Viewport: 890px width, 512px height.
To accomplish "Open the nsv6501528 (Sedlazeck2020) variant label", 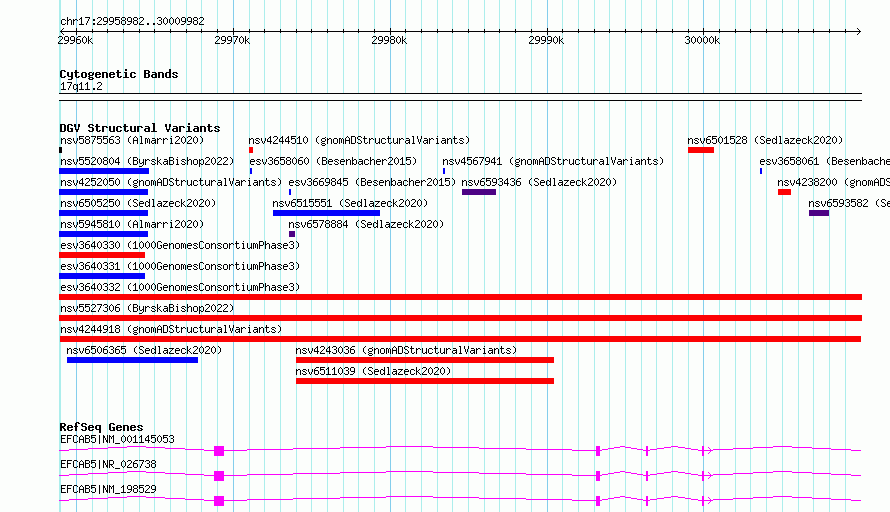I will [765, 140].
